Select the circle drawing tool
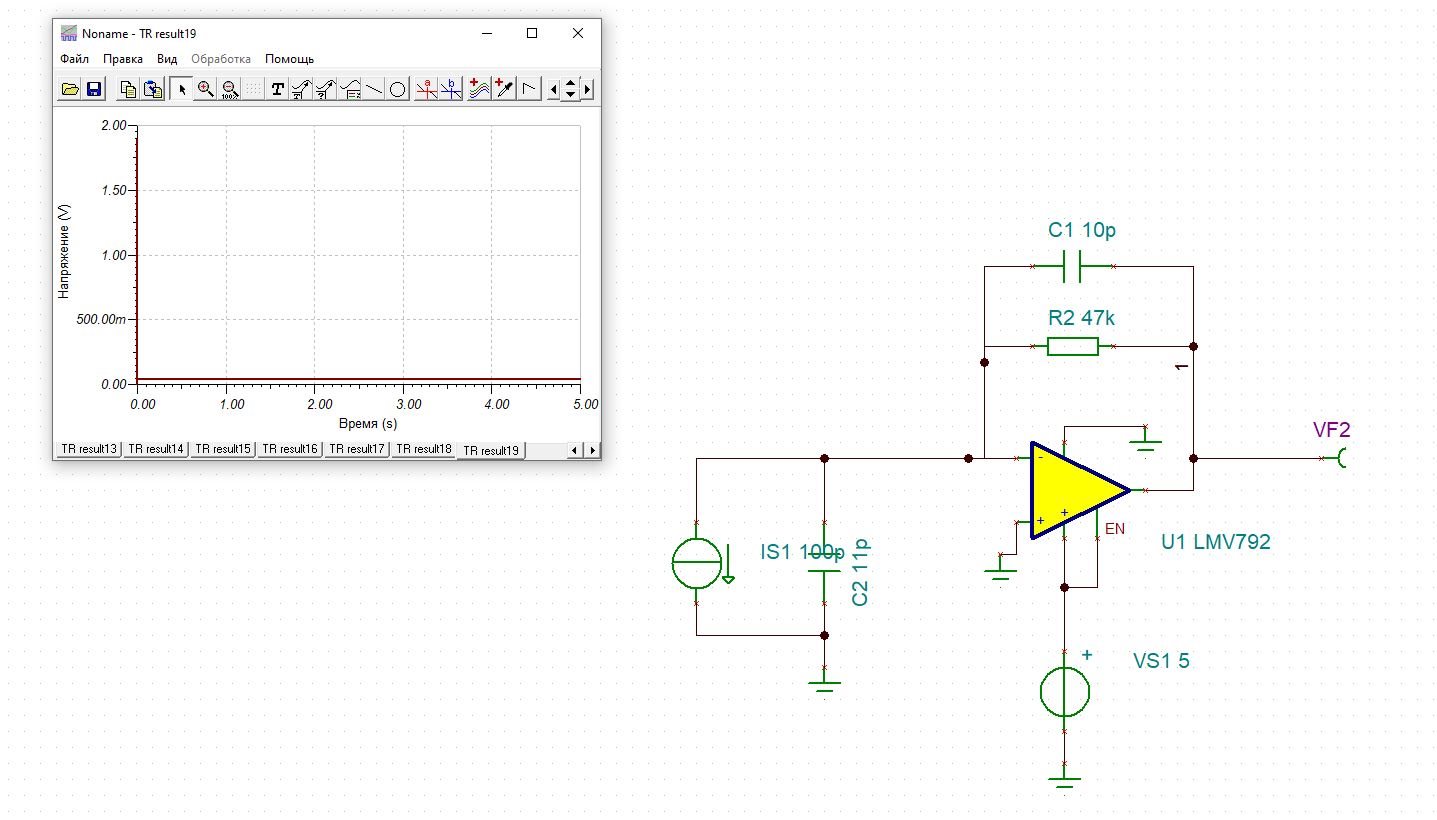The image size is (1437, 820). coord(397,89)
